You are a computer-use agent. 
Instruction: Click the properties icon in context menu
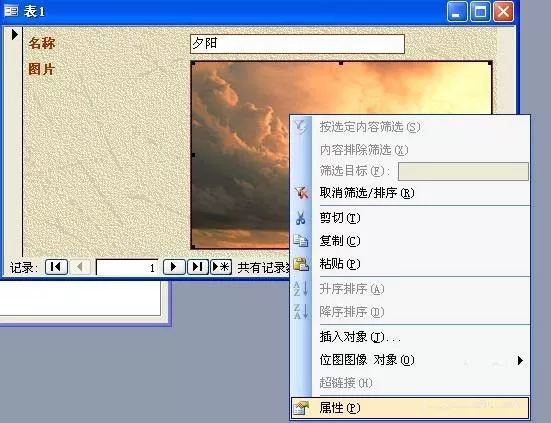pyautogui.click(x=301, y=408)
